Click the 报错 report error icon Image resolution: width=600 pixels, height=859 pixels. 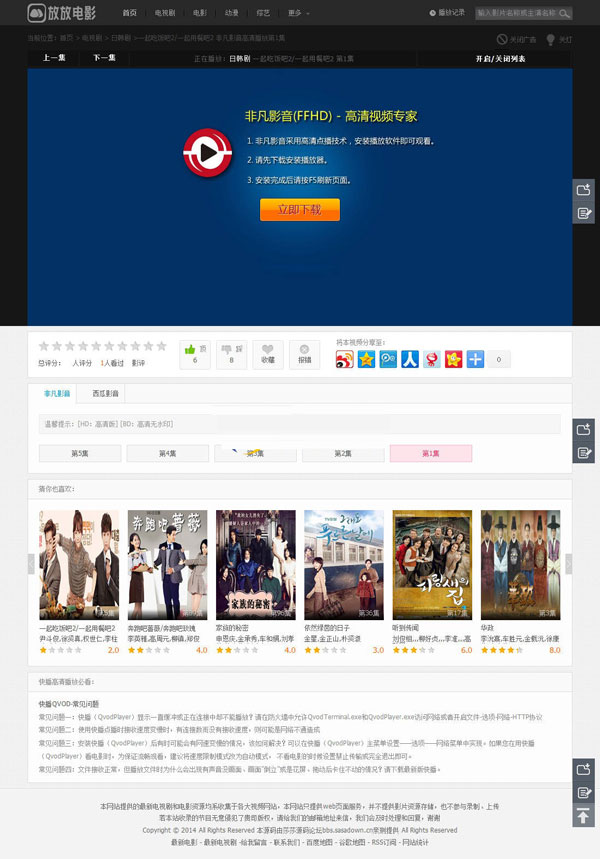point(304,350)
